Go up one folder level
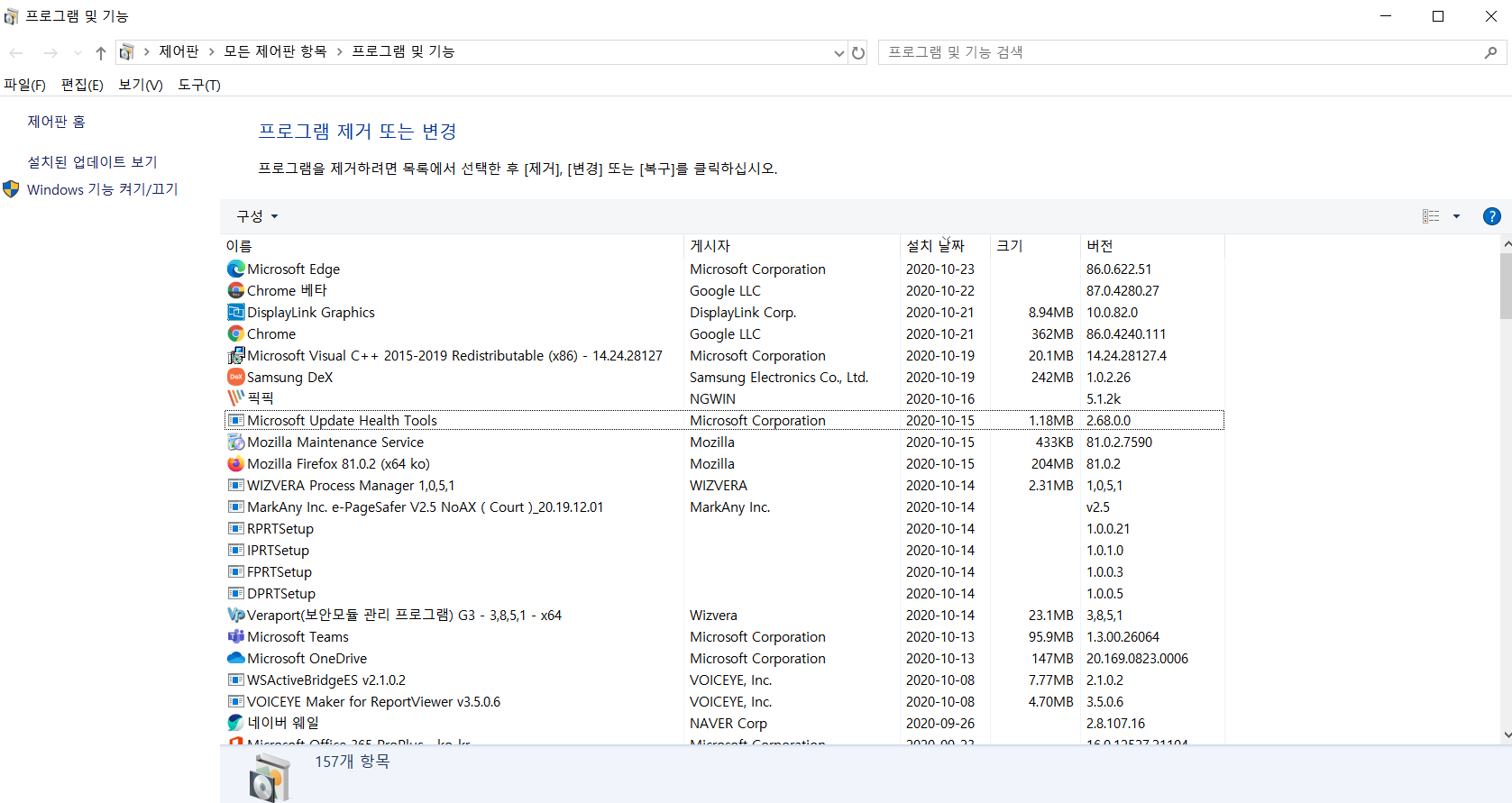The width and height of the screenshot is (1512, 803). [x=101, y=52]
